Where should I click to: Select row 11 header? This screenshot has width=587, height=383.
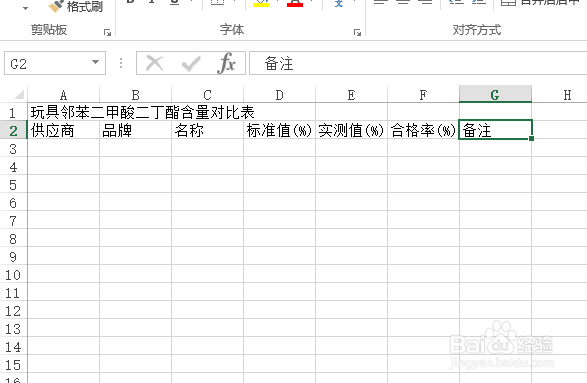click(13, 292)
